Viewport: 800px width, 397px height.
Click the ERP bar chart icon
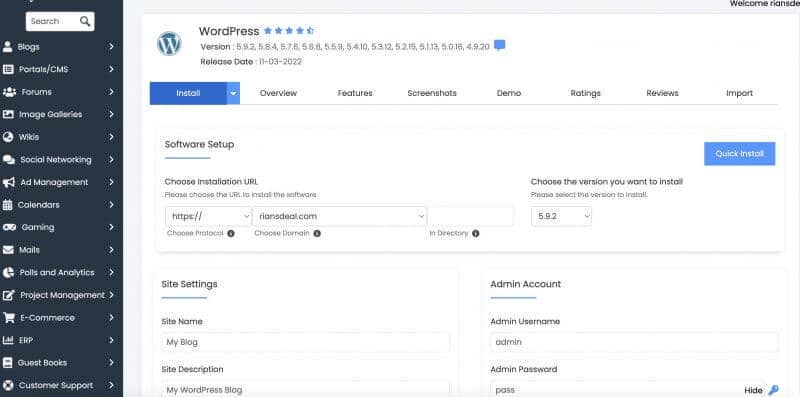8,340
